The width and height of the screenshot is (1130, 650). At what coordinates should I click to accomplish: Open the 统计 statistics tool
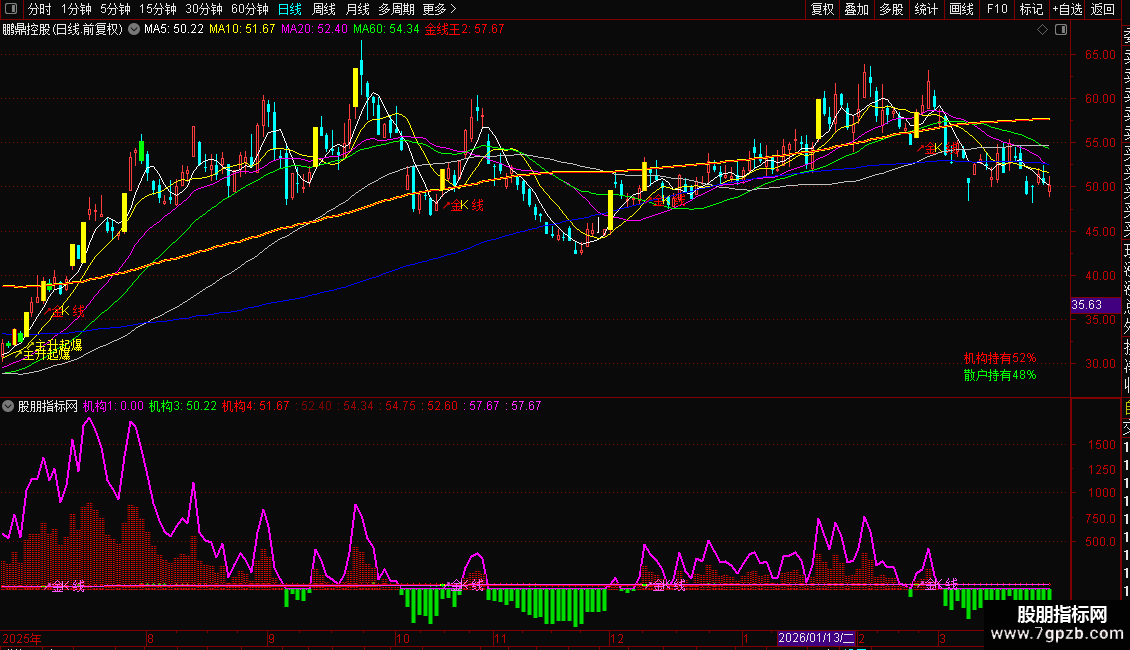(x=926, y=9)
